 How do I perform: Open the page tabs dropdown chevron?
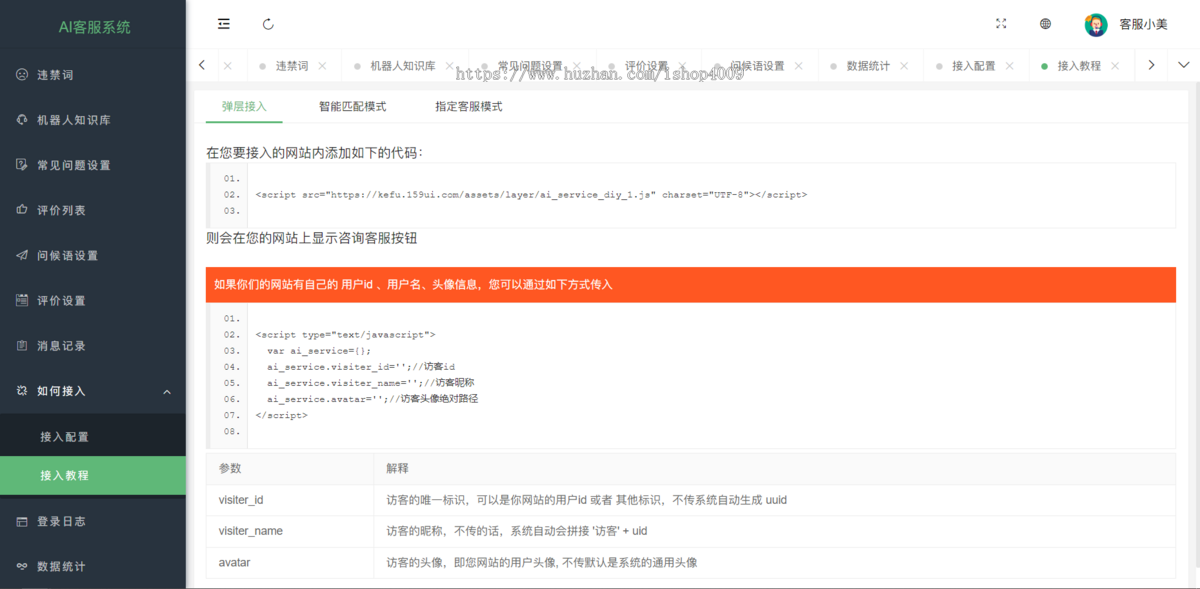pyautogui.click(x=1184, y=65)
